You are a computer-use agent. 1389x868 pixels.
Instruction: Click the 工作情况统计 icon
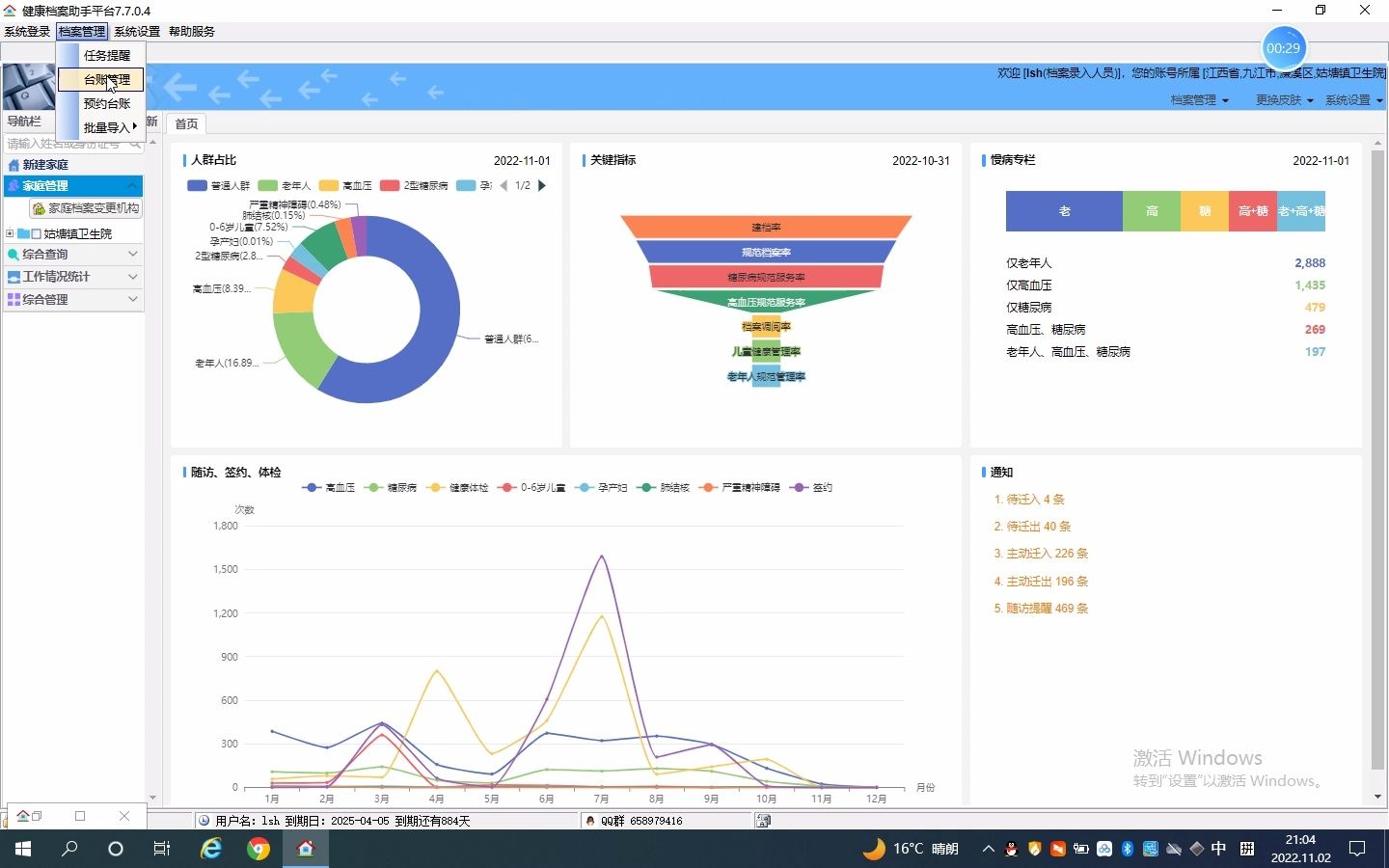[x=14, y=277]
